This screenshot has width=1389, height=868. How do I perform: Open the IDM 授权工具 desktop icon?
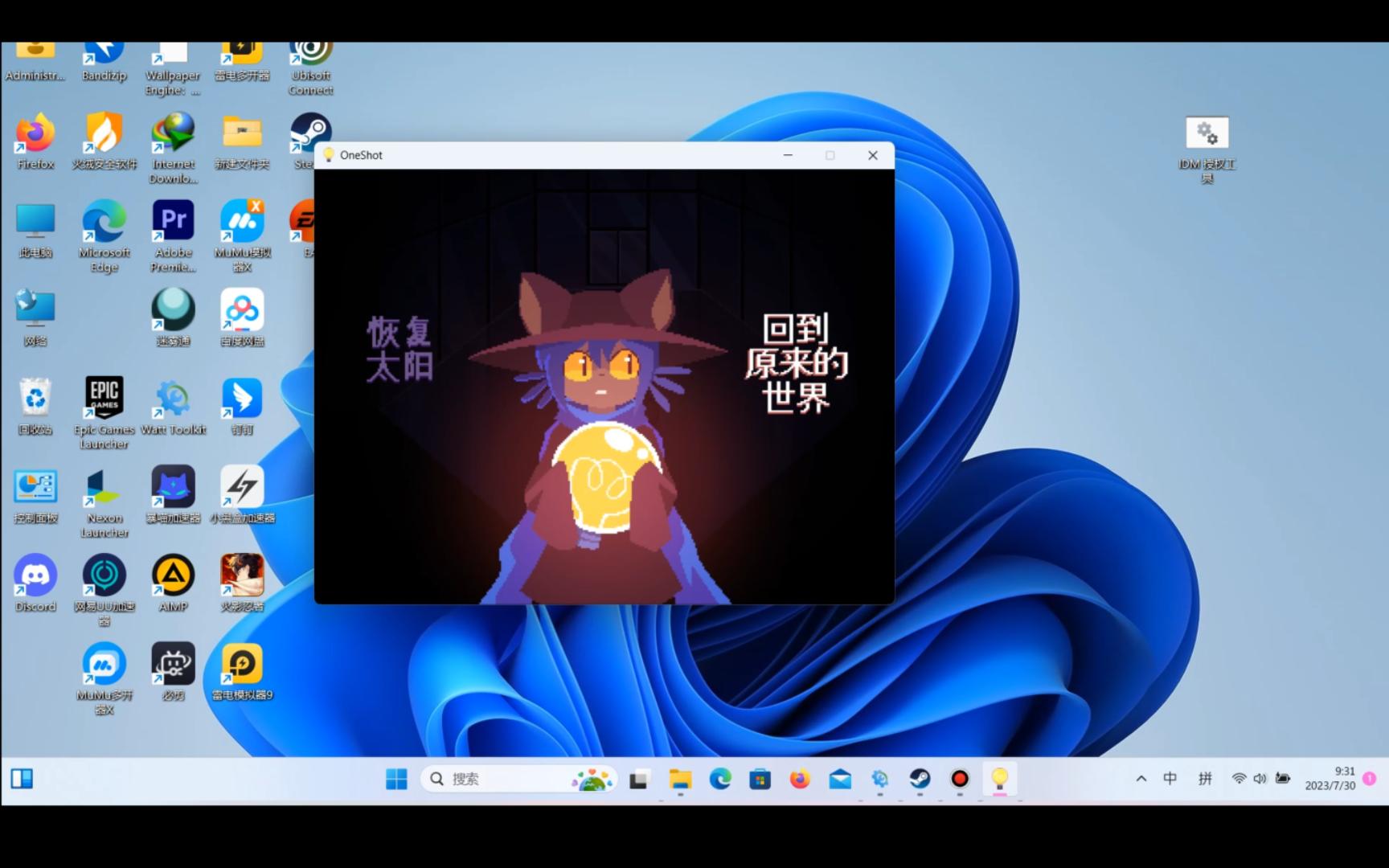pyautogui.click(x=1207, y=150)
